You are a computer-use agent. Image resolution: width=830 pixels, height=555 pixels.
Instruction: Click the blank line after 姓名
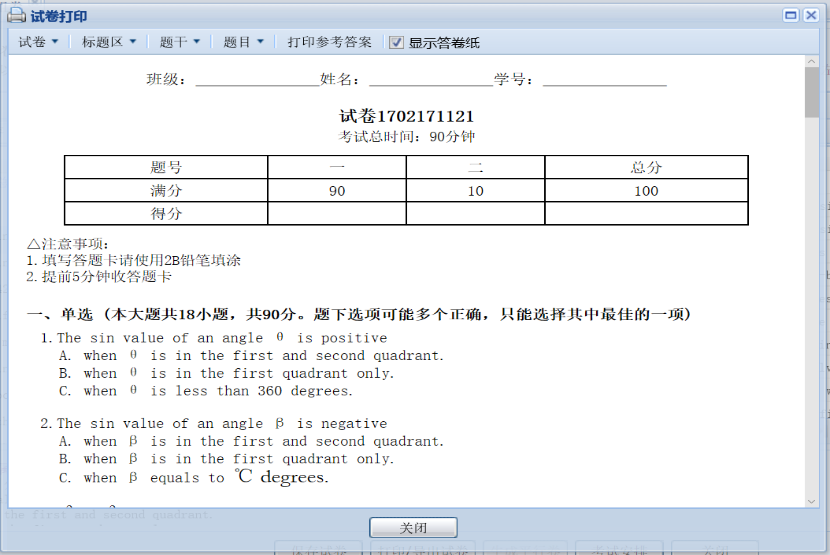[x=430, y=80]
